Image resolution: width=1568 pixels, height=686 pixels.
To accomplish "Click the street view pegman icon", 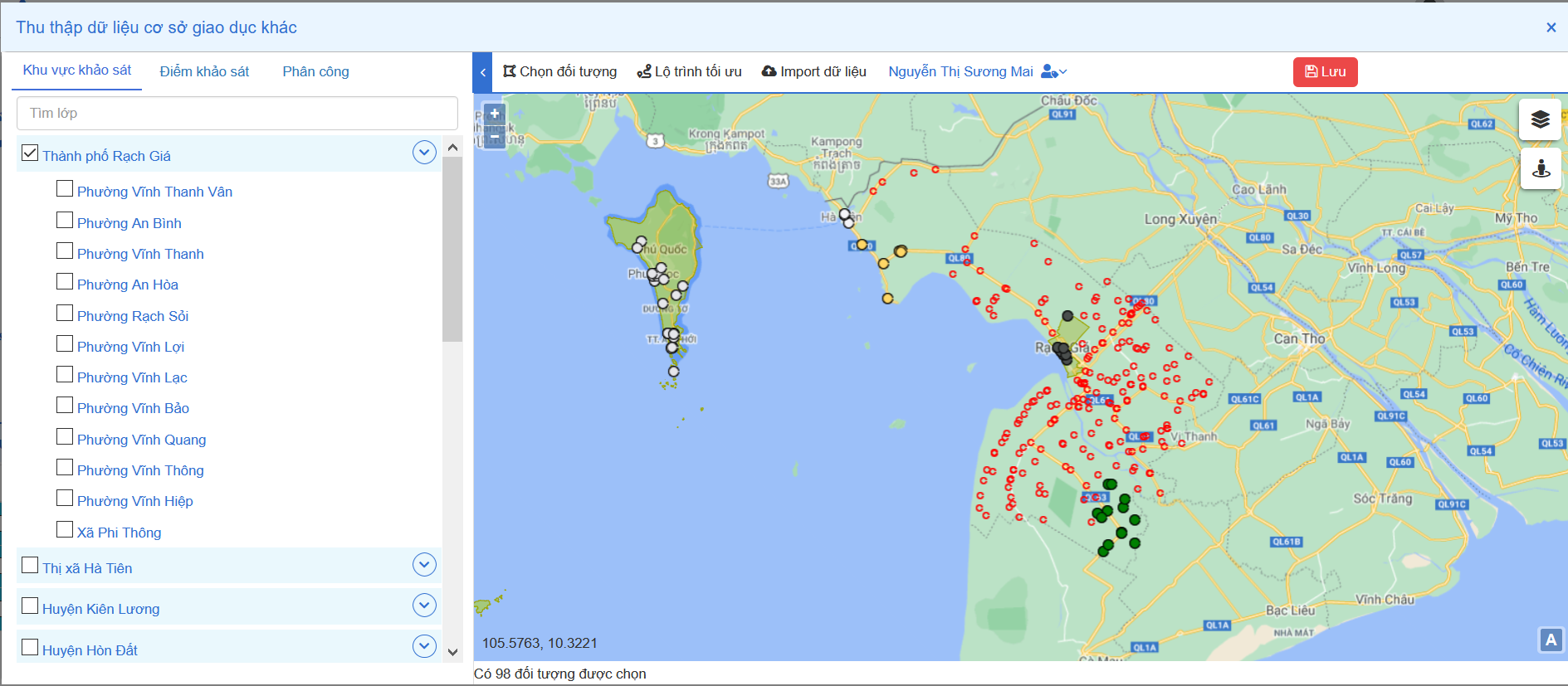I will click(1541, 168).
